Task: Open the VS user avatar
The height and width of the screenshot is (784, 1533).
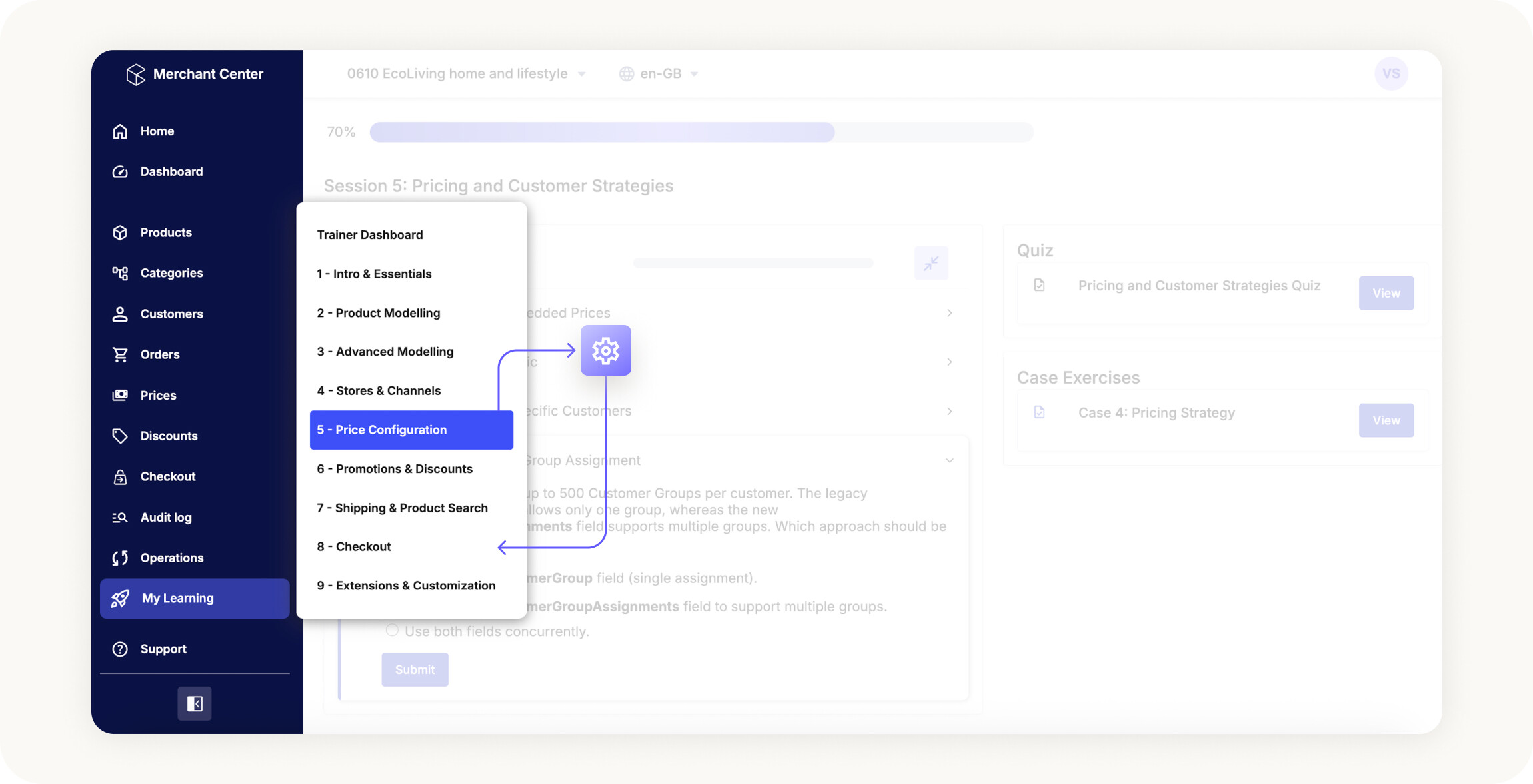Action: (1391, 73)
